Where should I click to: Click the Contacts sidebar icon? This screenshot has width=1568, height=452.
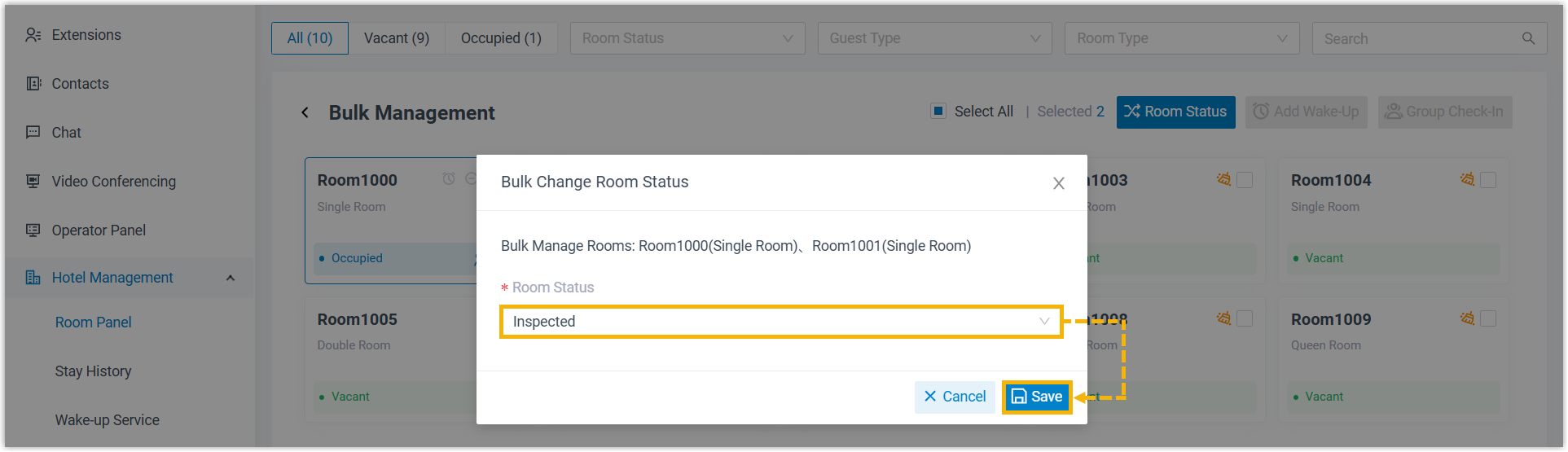coord(33,84)
